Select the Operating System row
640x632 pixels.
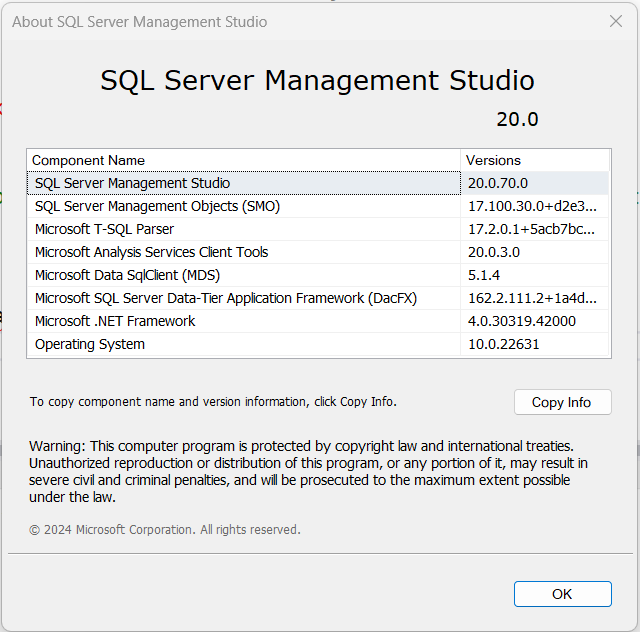[x=90, y=344]
